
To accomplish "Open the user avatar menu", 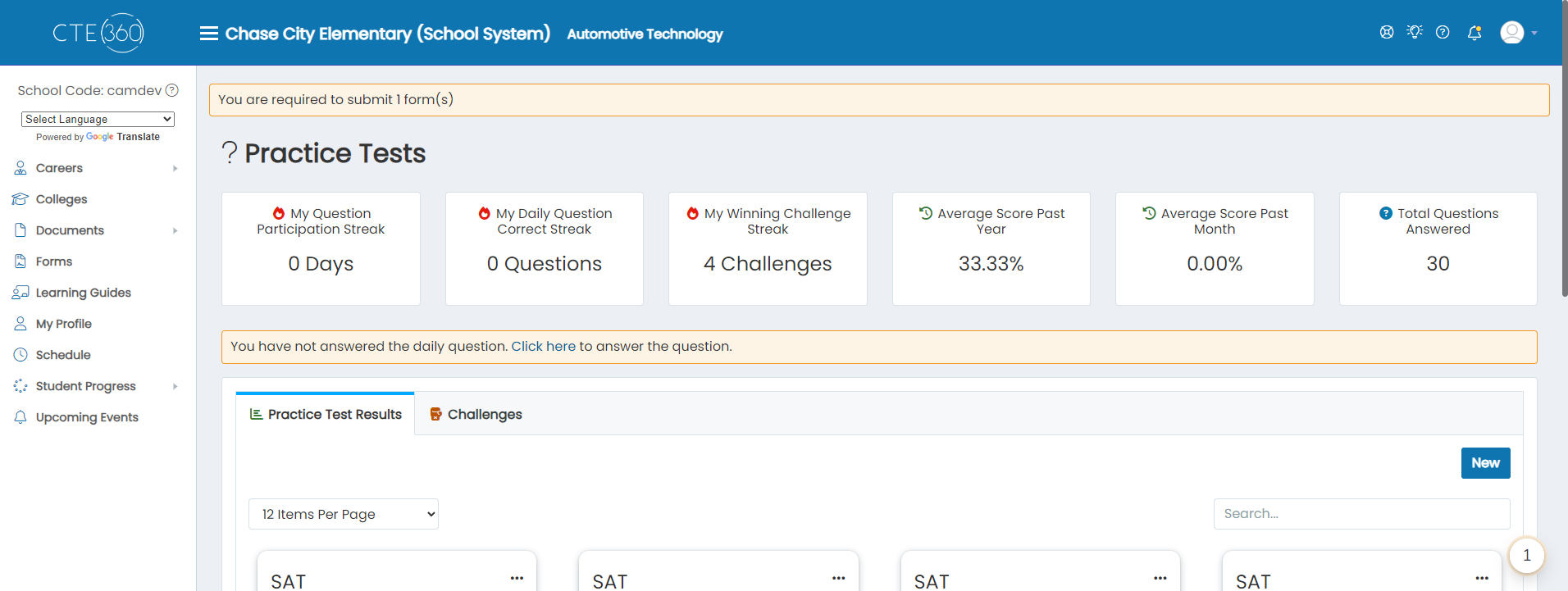I will click(x=1512, y=32).
